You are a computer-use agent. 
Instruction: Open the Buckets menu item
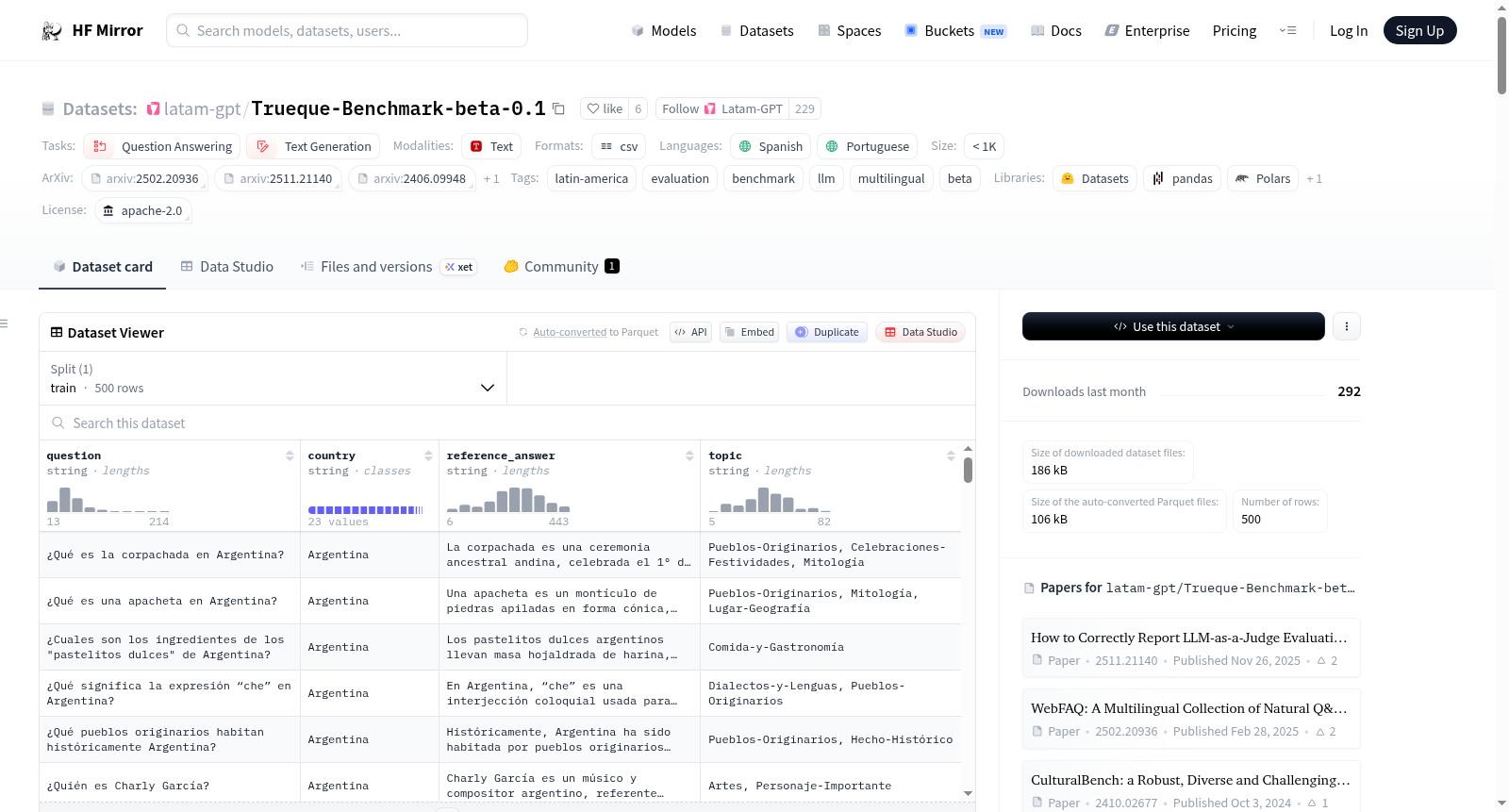click(x=955, y=31)
